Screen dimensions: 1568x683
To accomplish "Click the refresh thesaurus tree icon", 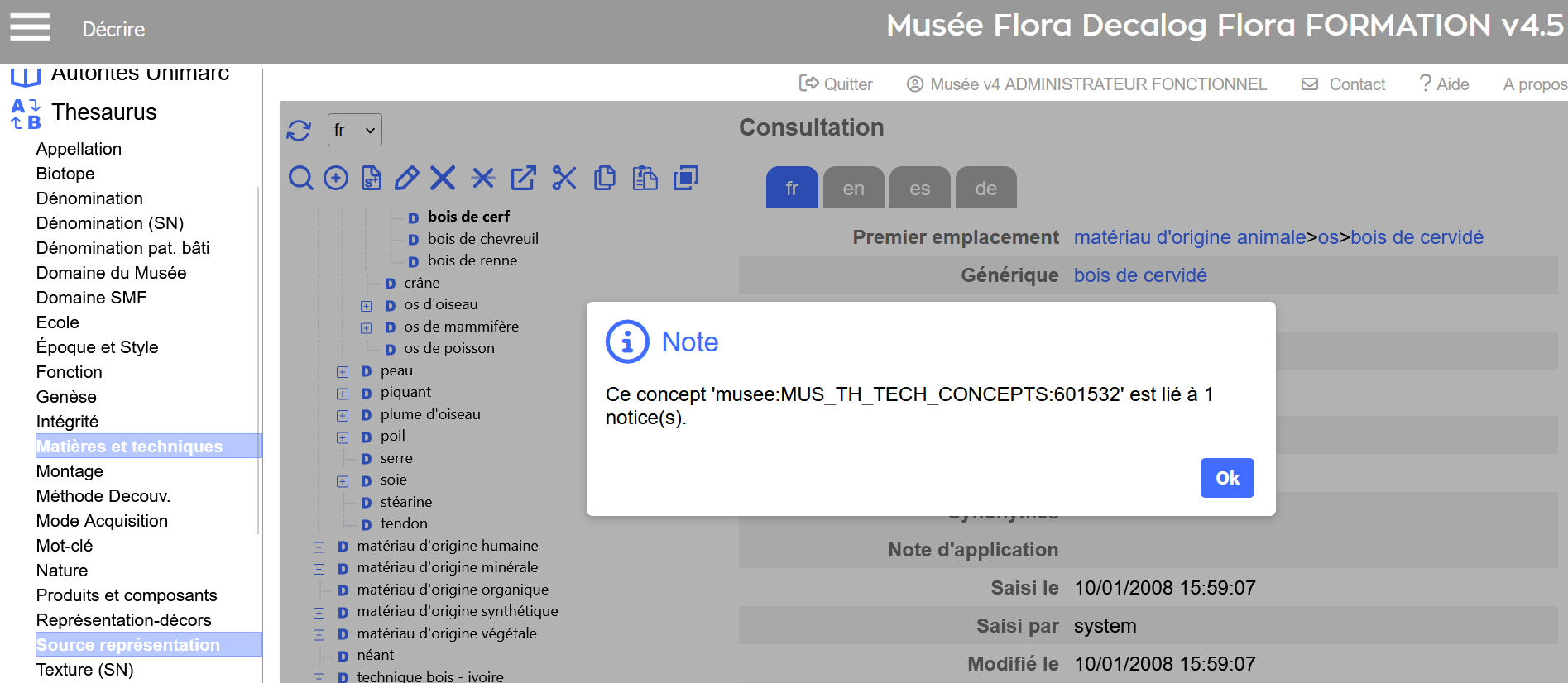I will (x=299, y=131).
